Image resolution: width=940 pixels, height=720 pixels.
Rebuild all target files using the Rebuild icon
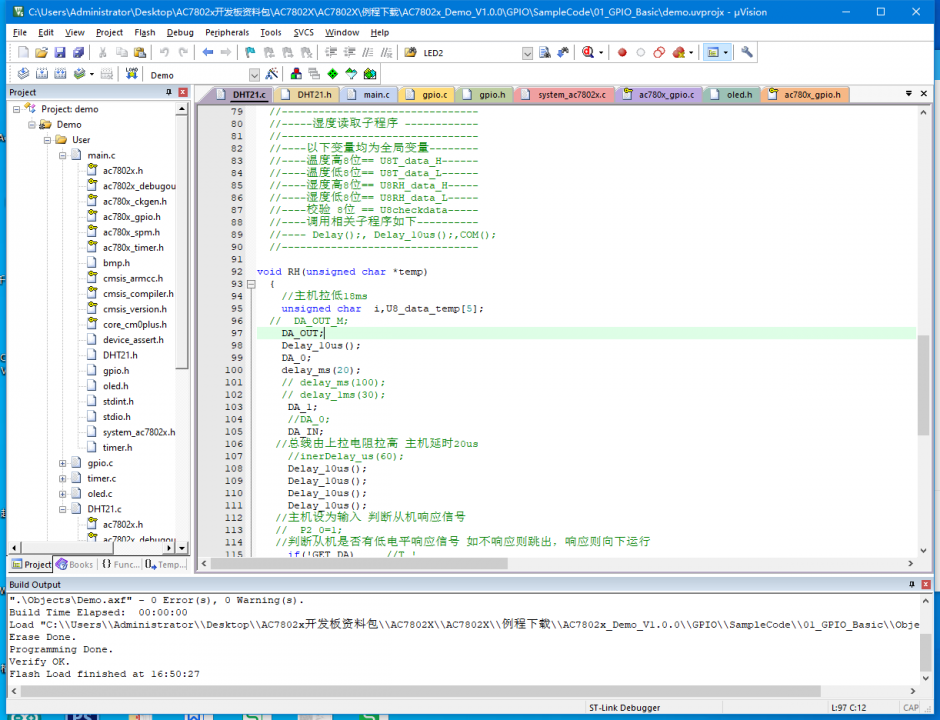pyautogui.click(x=61, y=74)
